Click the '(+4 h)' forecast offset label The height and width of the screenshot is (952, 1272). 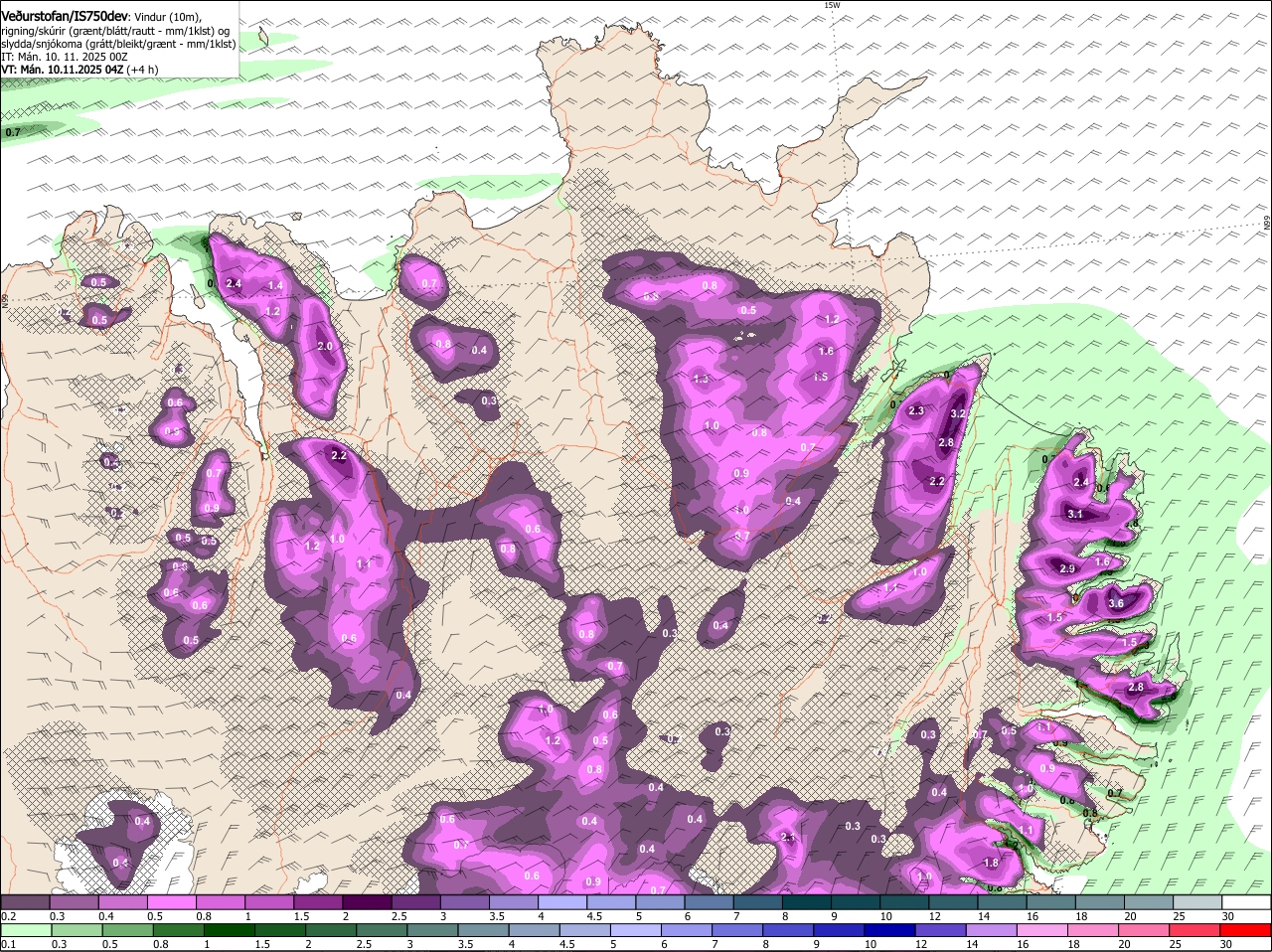click(142, 70)
